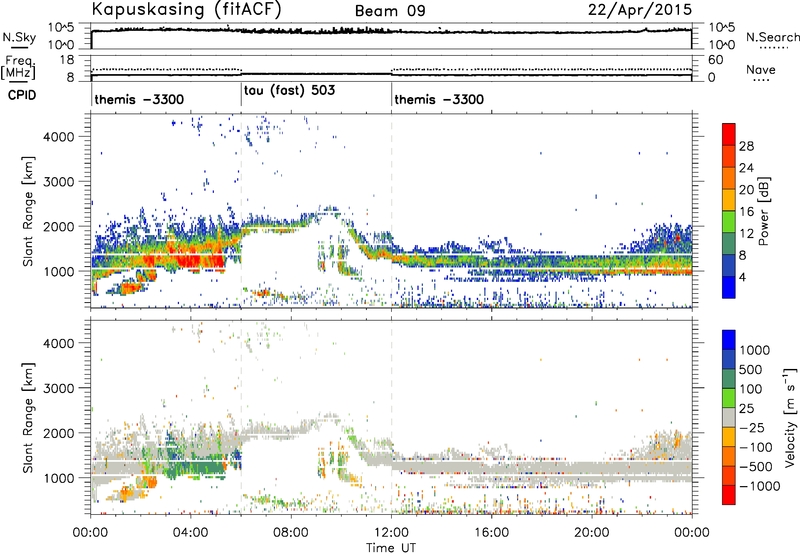Image resolution: width=800 pixels, height=554 pixels.
Task: Click the blue bottom of power colorbar
Action: click(x=729, y=287)
